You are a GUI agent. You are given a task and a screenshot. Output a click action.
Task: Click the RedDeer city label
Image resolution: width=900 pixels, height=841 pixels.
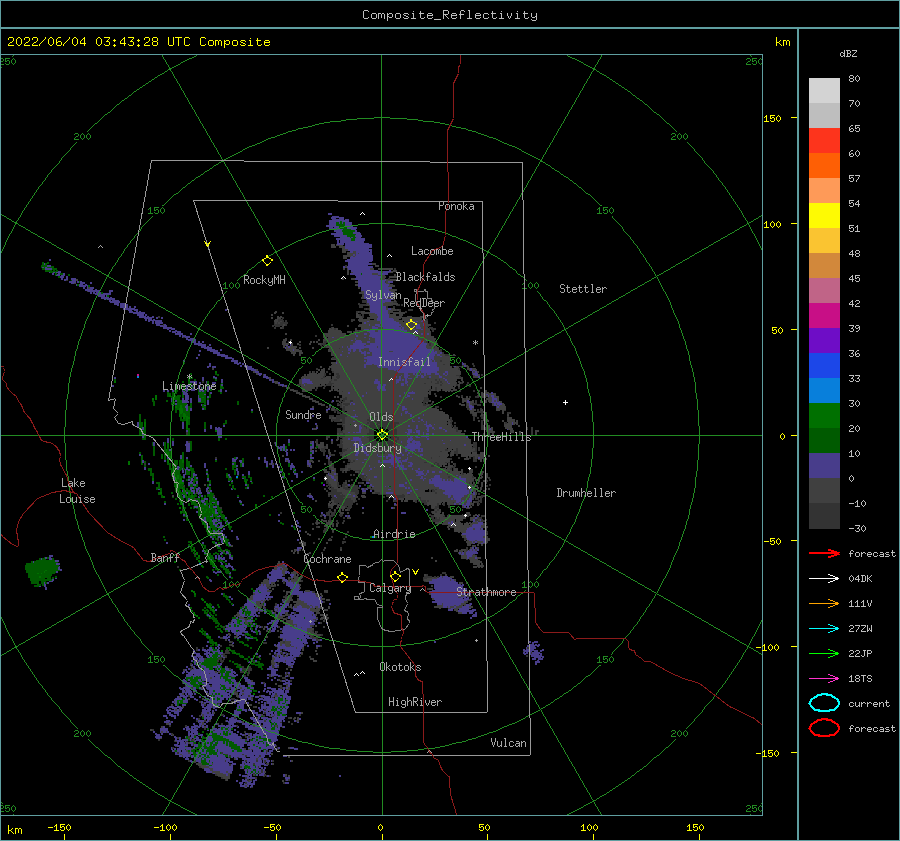(x=424, y=303)
